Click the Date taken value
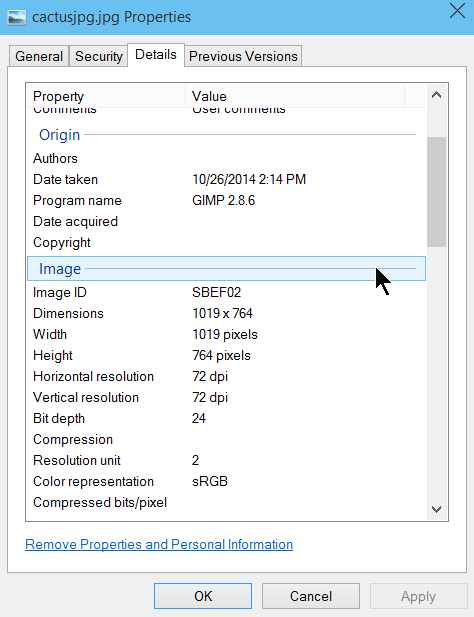This screenshot has height=617, width=474. pos(249,179)
